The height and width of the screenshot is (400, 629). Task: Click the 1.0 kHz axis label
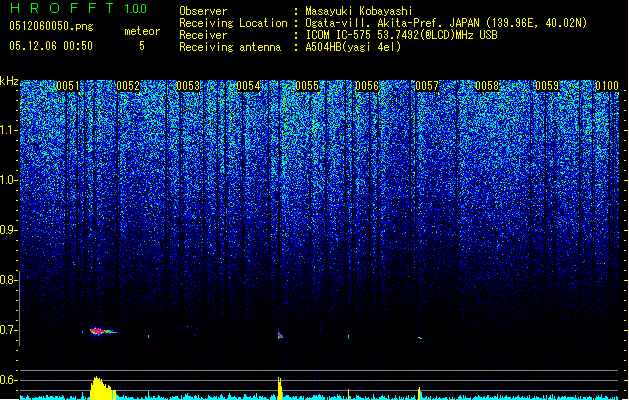click(x=9, y=180)
